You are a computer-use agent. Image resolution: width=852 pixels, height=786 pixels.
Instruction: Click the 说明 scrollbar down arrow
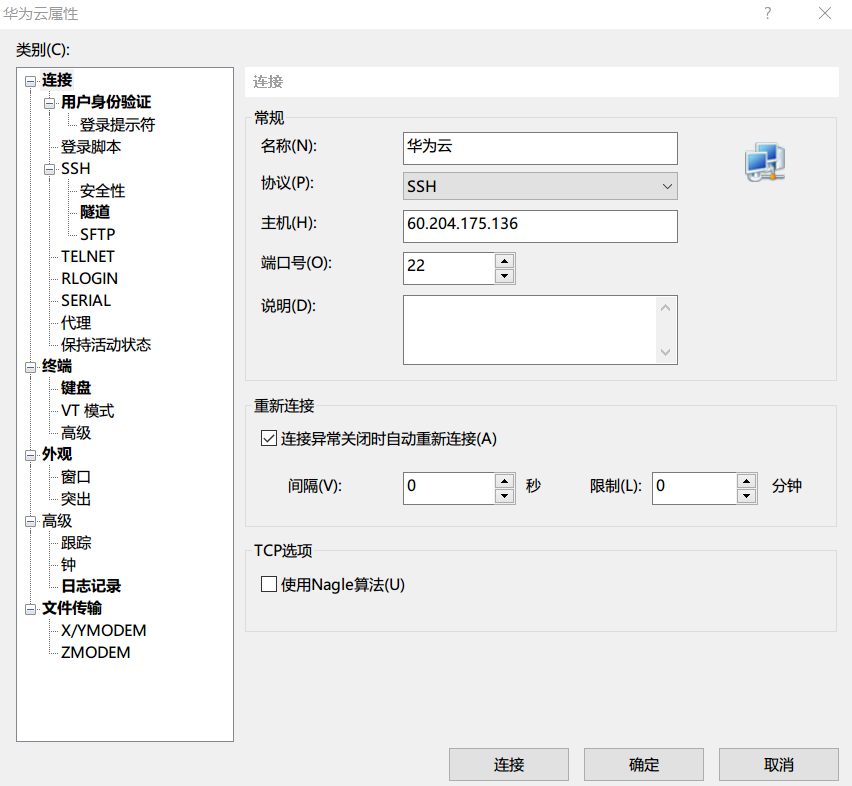point(666,352)
